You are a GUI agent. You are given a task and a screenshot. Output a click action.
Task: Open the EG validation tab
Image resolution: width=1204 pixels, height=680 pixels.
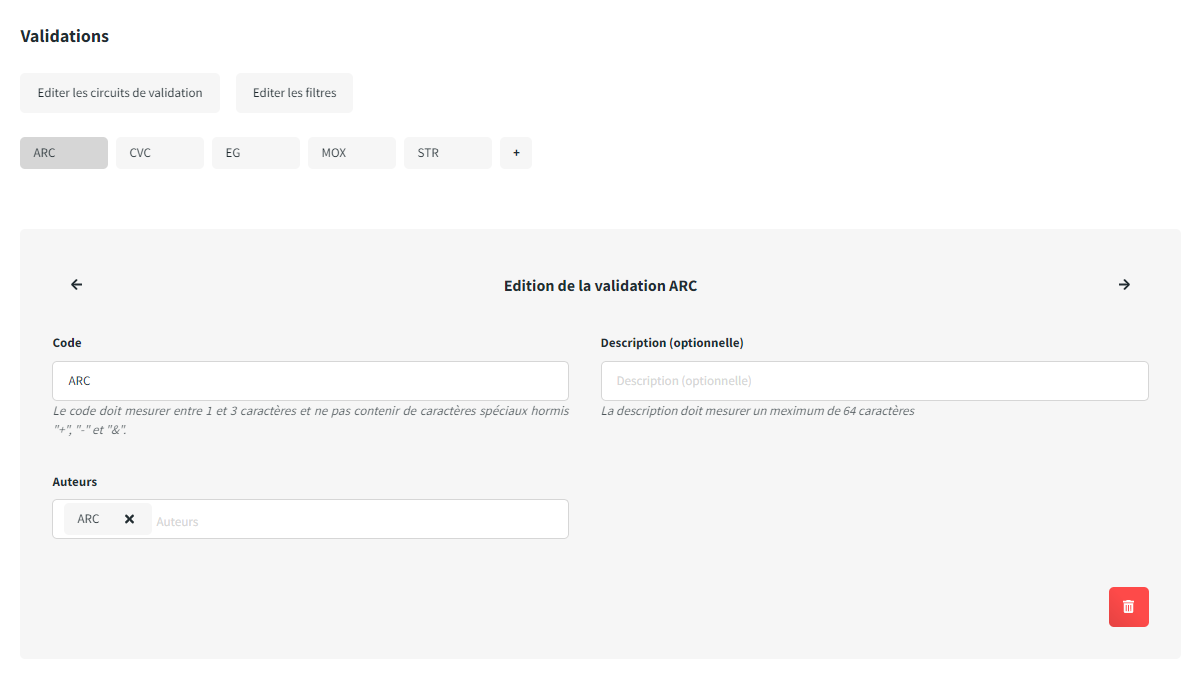pos(256,153)
